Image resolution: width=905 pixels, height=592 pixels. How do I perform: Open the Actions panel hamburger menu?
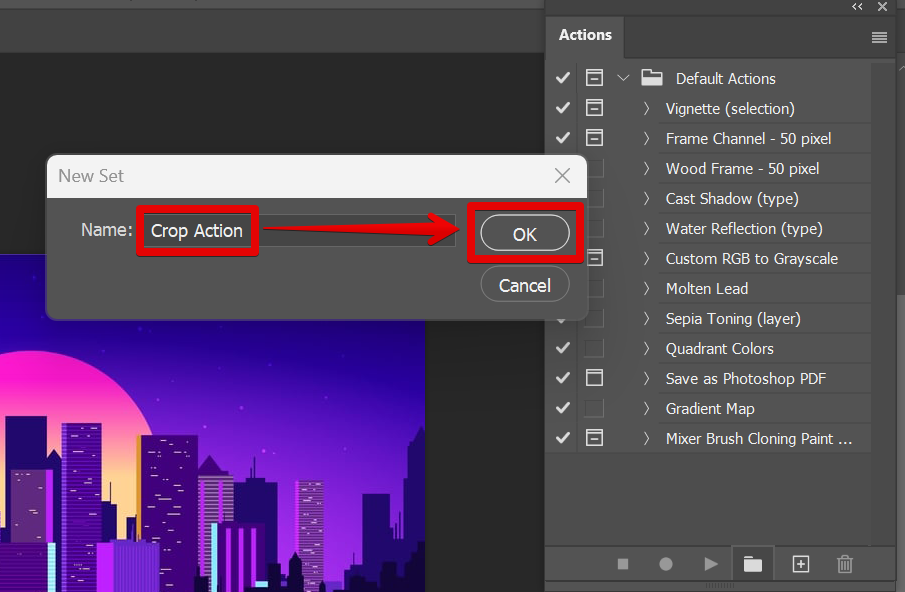[879, 38]
